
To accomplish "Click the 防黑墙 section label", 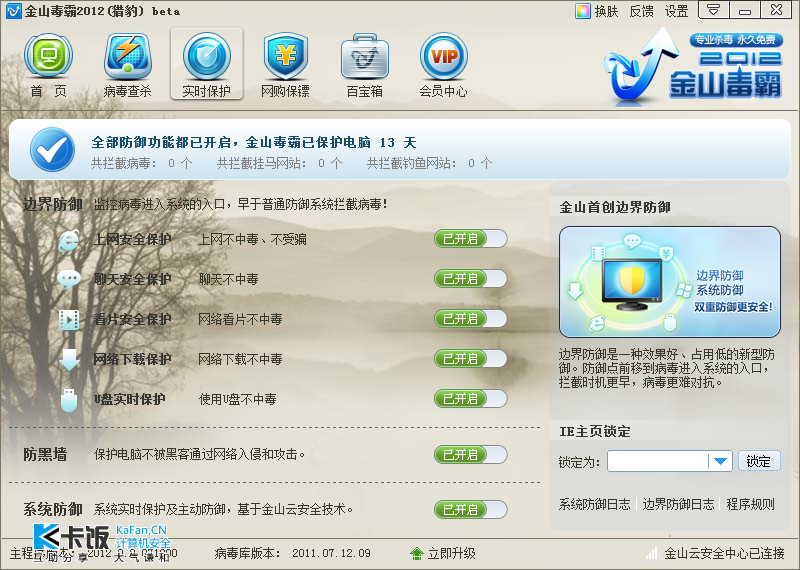I will coord(45,454).
